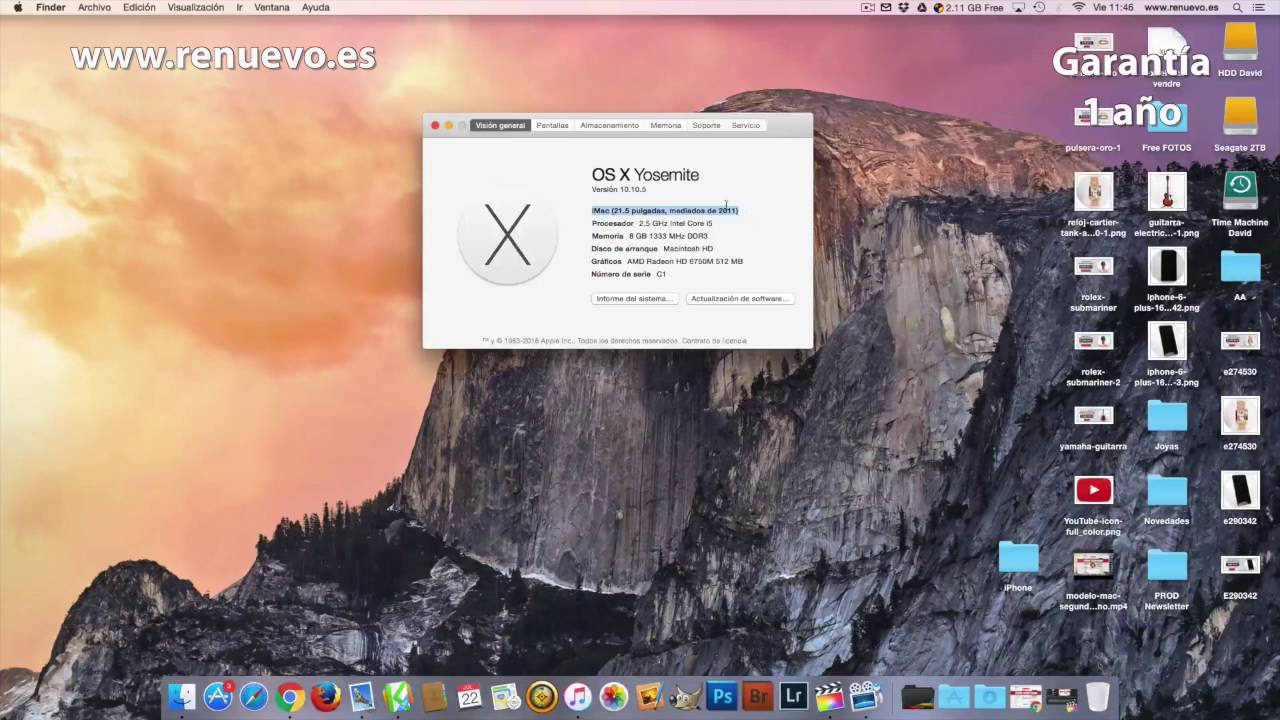Open the Applications folder stack in Dock

click(953, 696)
